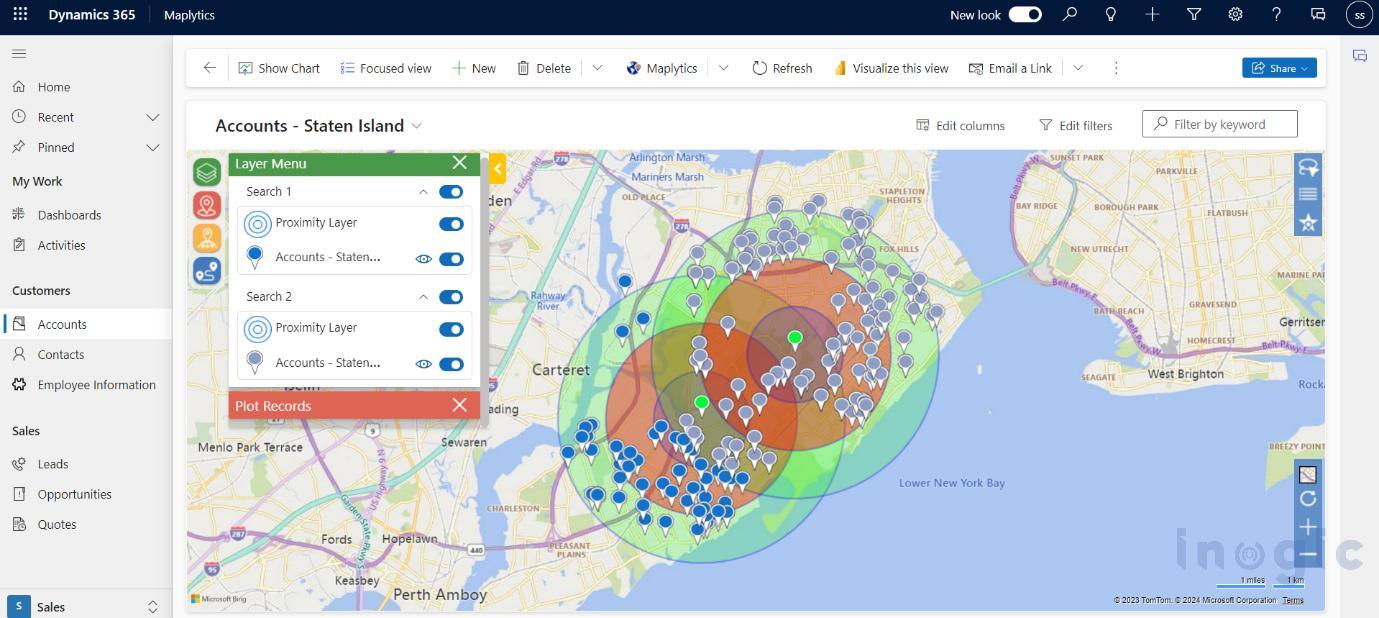
Task: Expand the Accounts - Staten Island view dropdown
Action: pos(417,126)
